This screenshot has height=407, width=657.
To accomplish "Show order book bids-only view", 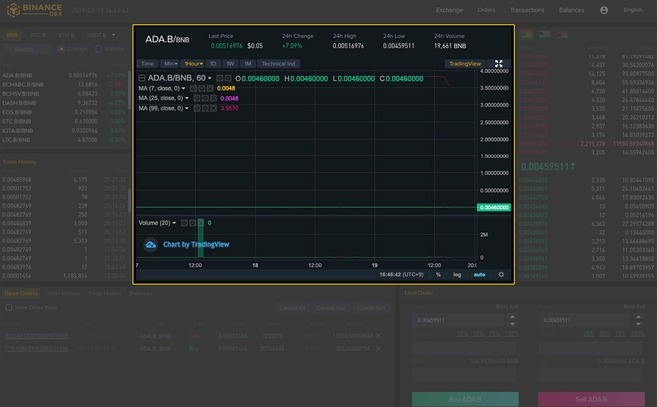I will [544, 34].
